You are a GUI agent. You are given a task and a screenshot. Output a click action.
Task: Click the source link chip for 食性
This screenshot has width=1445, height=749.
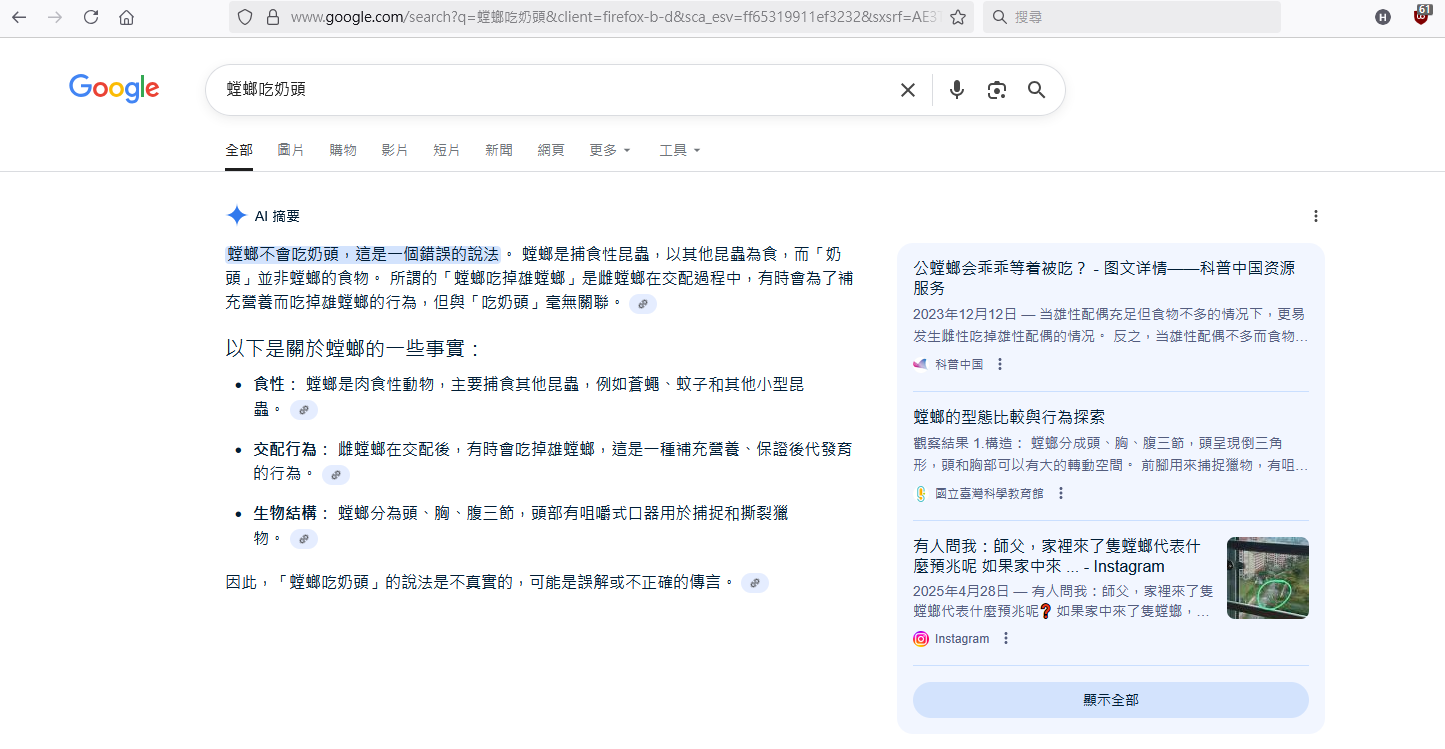pyautogui.click(x=304, y=410)
